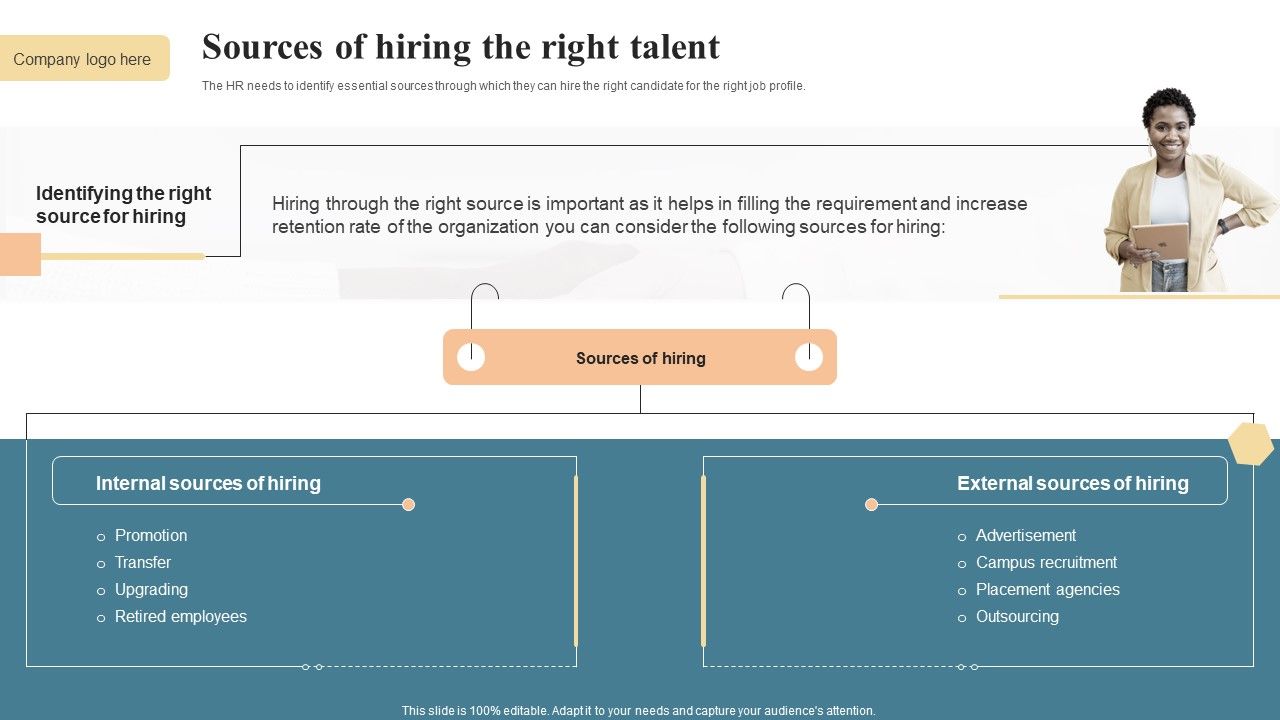
Task: Click left white circle on hiring banner
Action: 471,357
